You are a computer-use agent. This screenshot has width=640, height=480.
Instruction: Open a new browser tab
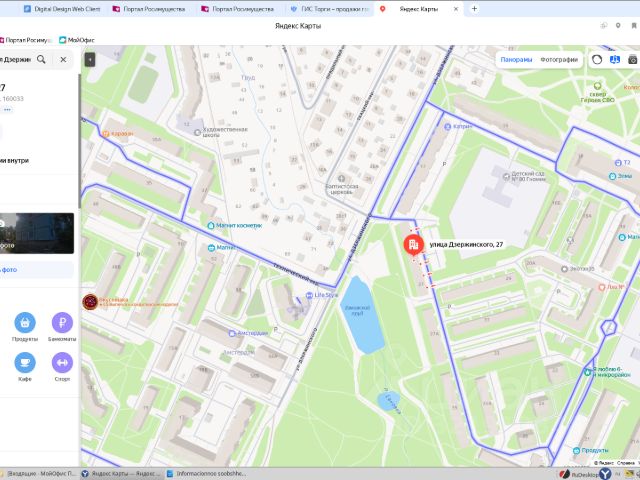coord(474,9)
